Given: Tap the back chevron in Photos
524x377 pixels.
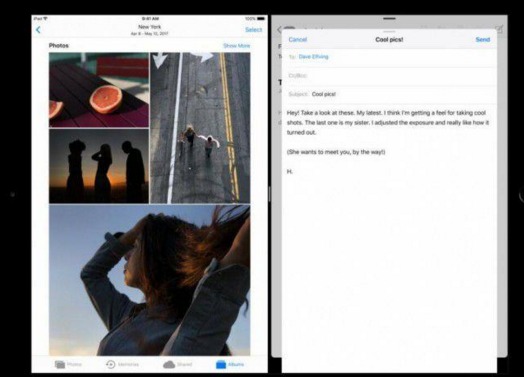Looking at the screenshot, I should pos(38,30).
